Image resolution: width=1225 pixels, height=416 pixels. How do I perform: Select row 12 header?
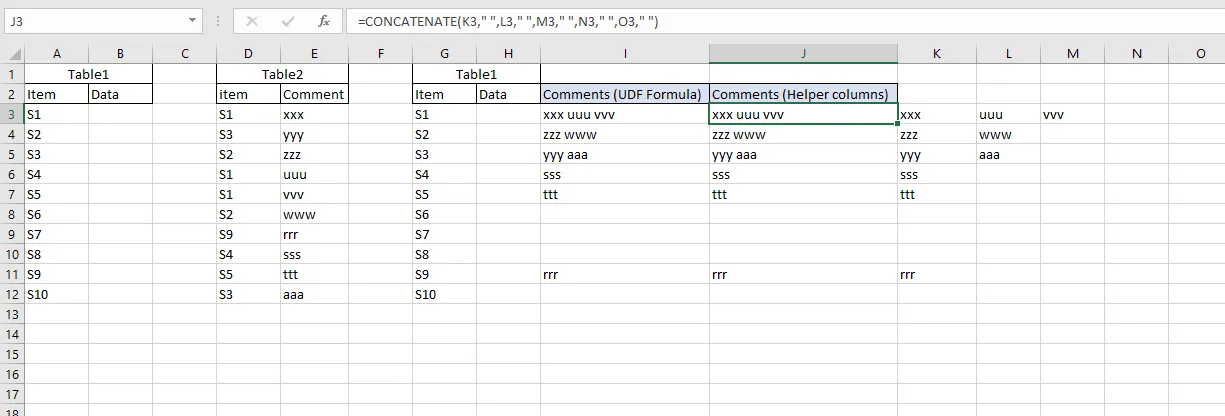pos(11,295)
